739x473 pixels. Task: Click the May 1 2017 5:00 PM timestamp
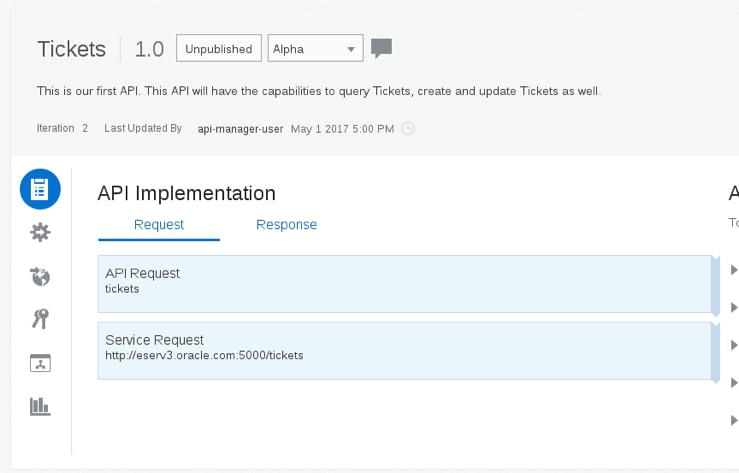coord(342,129)
